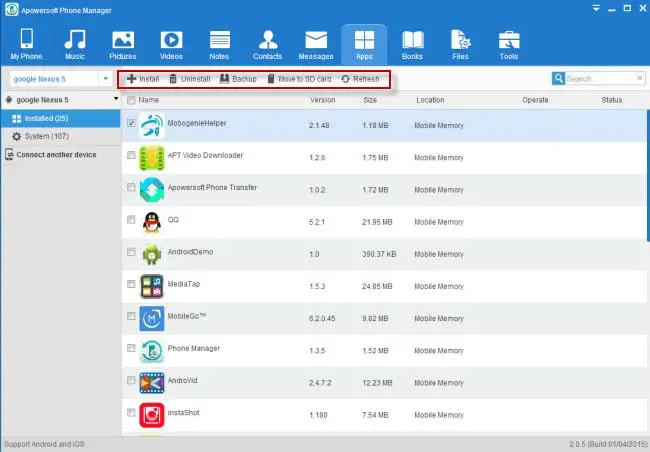The height and width of the screenshot is (452, 650).
Task: Sort by the Location column header
Action: coord(430,100)
